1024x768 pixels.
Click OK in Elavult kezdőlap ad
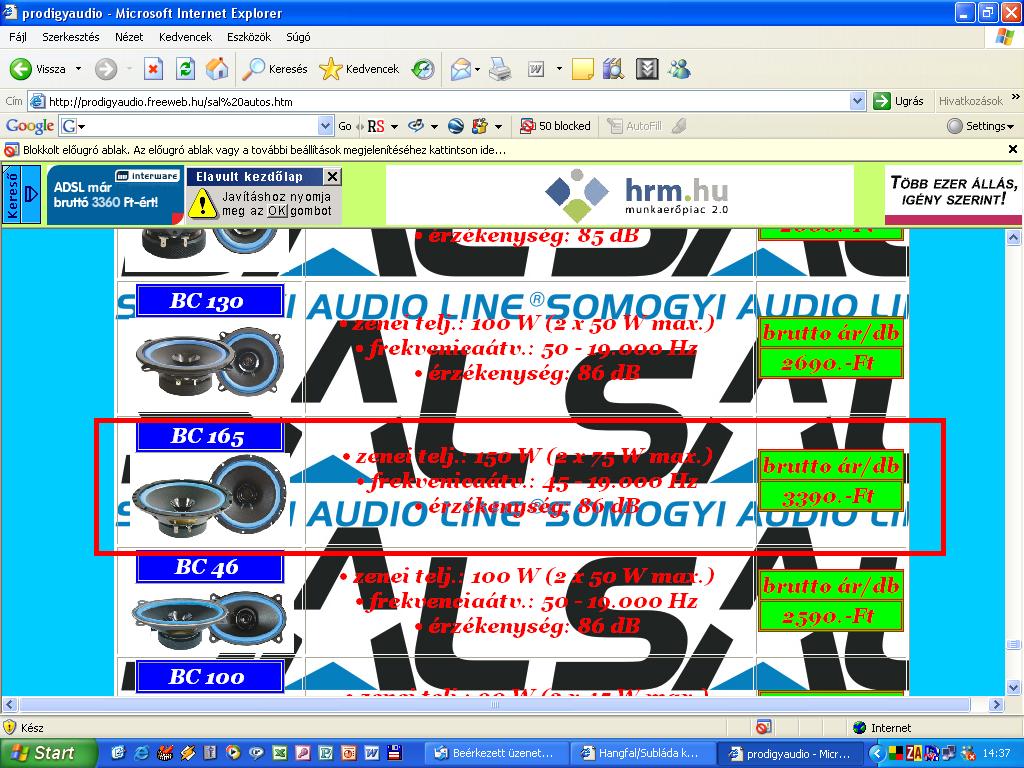click(277, 211)
